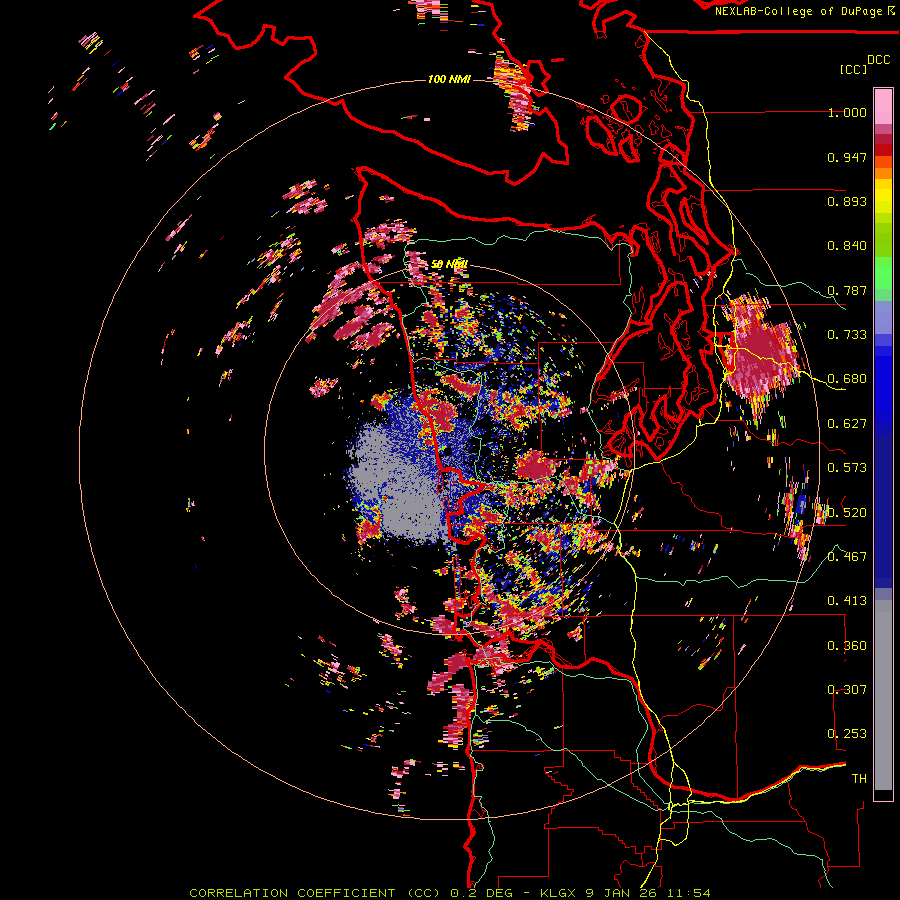The width and height of the screenshot is (900, 900).
Task: Click the 0.360 scale value
Action: pyautogui.click(x=847, y=646)
